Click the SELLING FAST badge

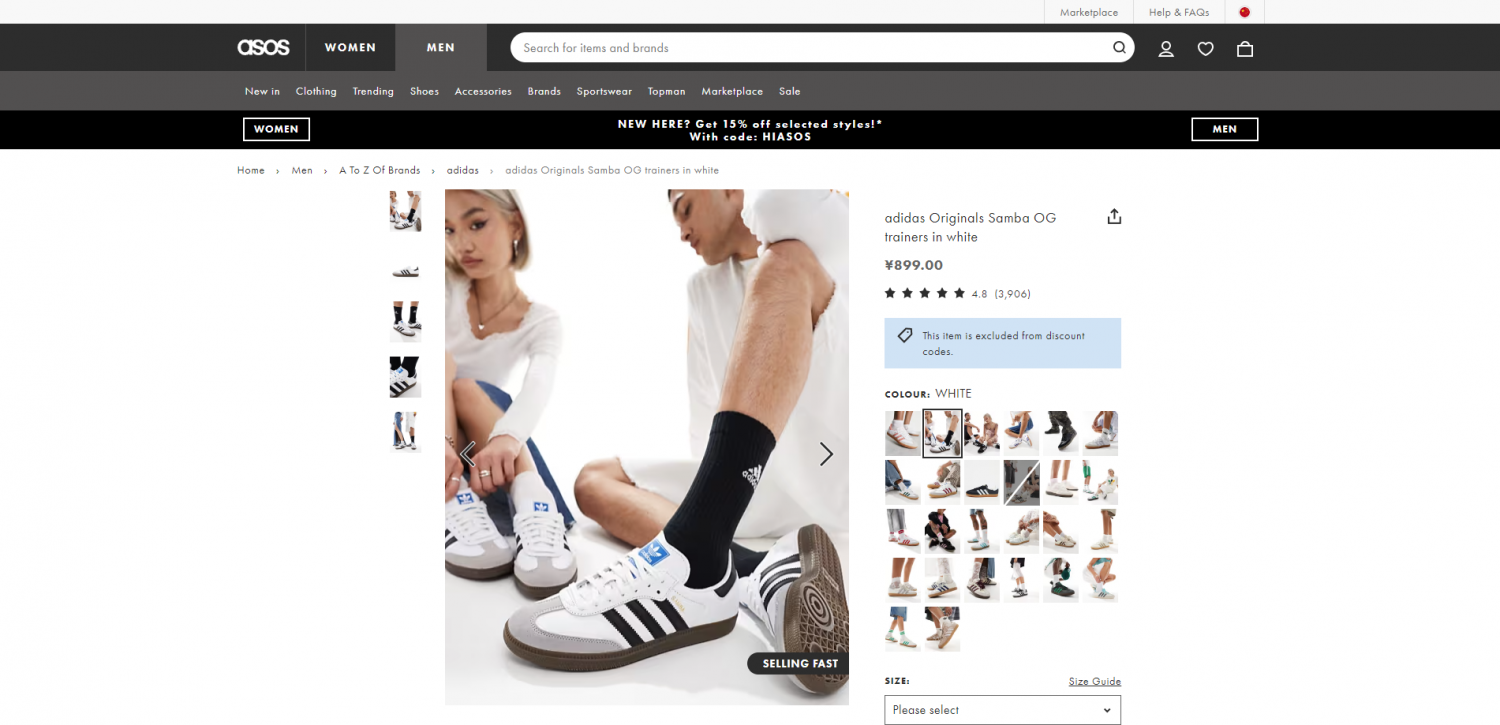point(799,663)
